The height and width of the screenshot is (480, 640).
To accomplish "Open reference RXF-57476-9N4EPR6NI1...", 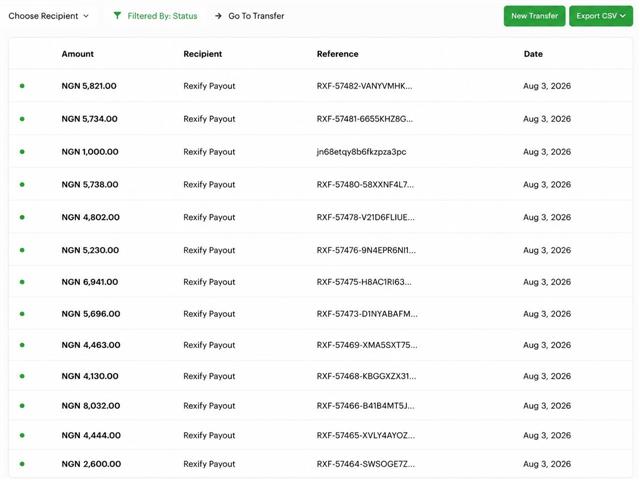I will (366, 250).
